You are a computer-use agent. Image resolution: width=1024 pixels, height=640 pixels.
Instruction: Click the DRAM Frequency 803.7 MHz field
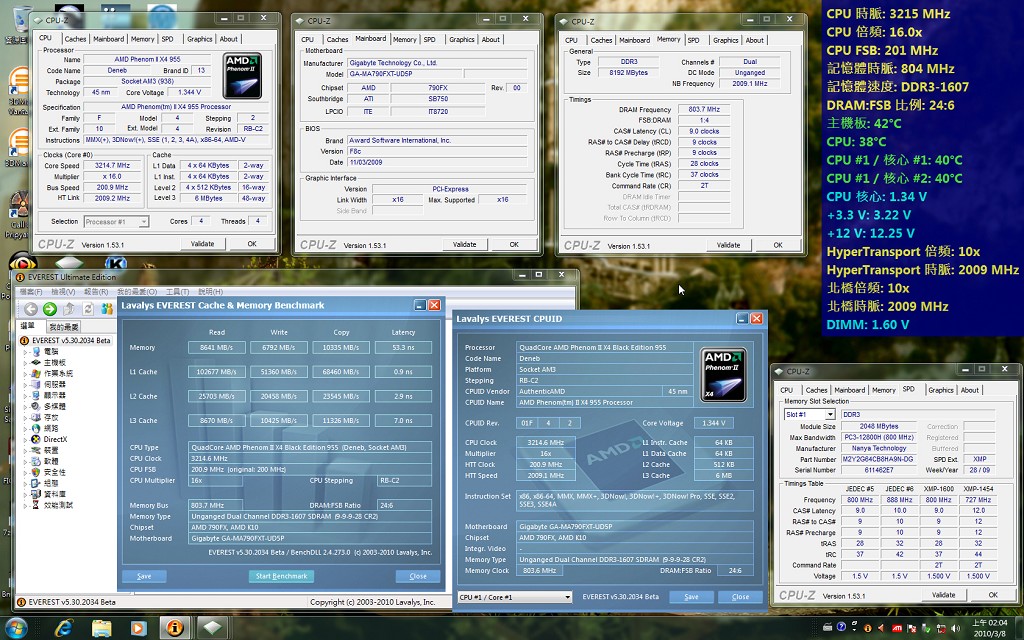703,110
